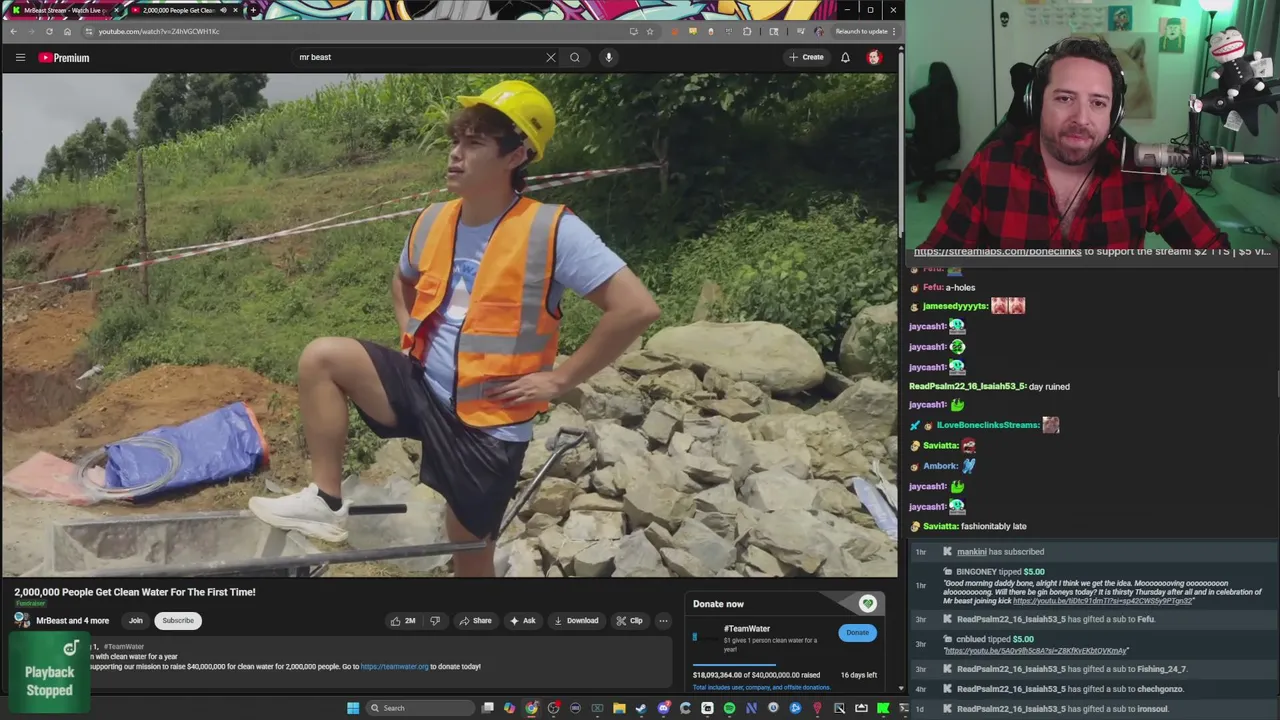The height and width of the screenshot is (720, 1280).
Task: Open cnblued's tipped youtu.be link
Action: point(1036,650)
